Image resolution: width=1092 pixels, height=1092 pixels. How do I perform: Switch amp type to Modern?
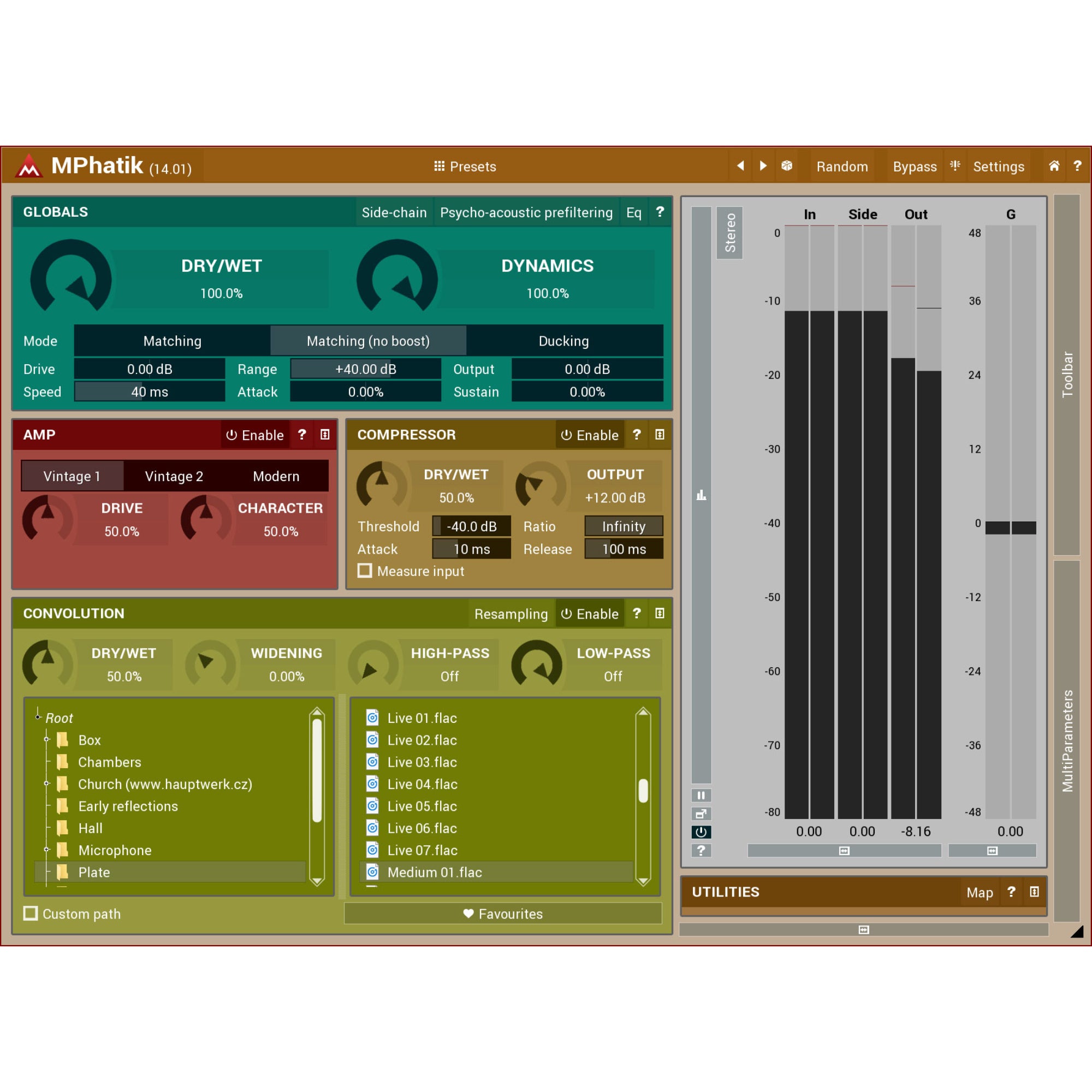click(276, 476)
